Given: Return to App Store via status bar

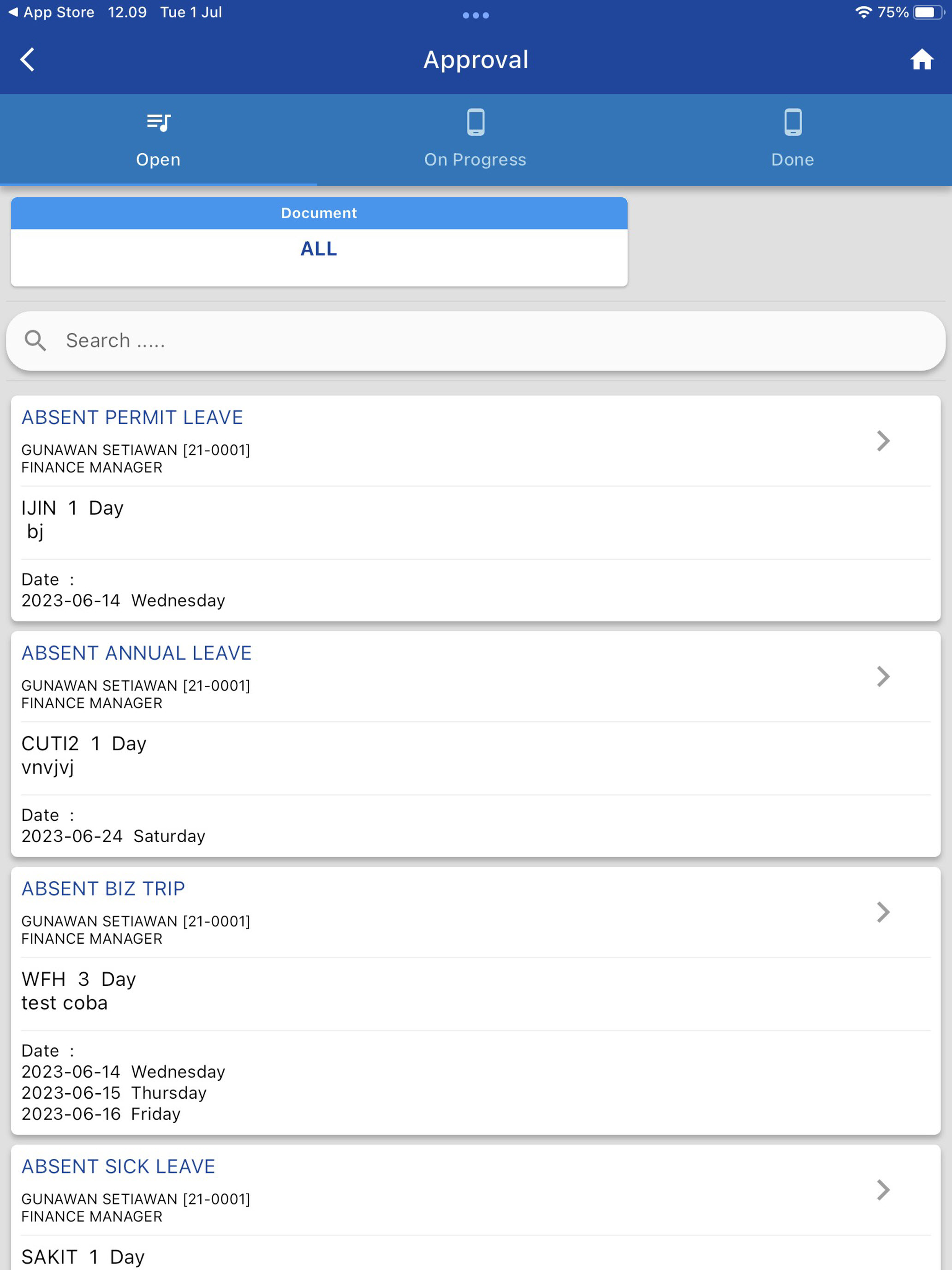Looking at the screenshot, I should [52, 12].
